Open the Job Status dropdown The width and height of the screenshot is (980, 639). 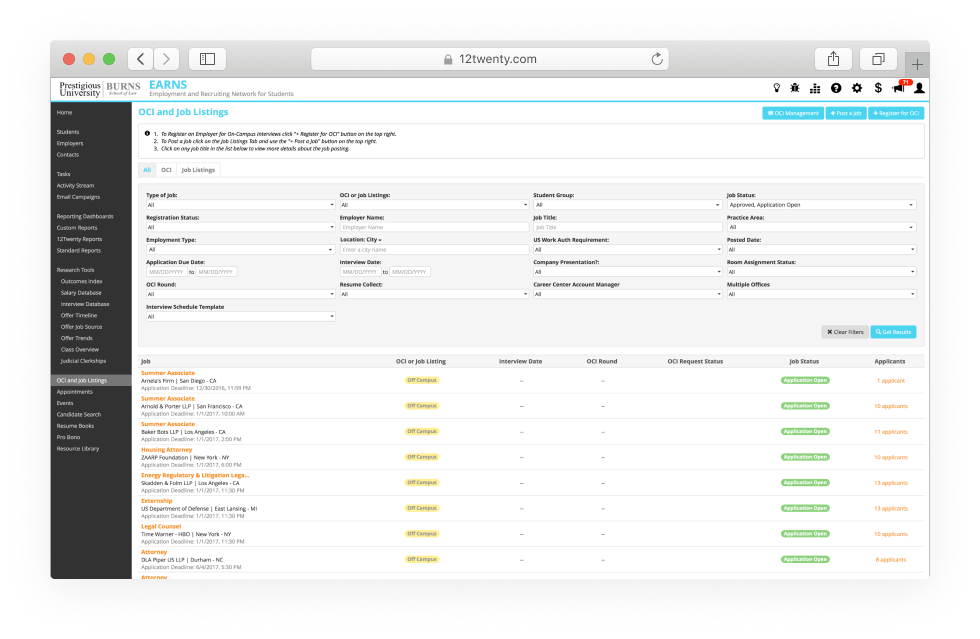tap(821, 205)
